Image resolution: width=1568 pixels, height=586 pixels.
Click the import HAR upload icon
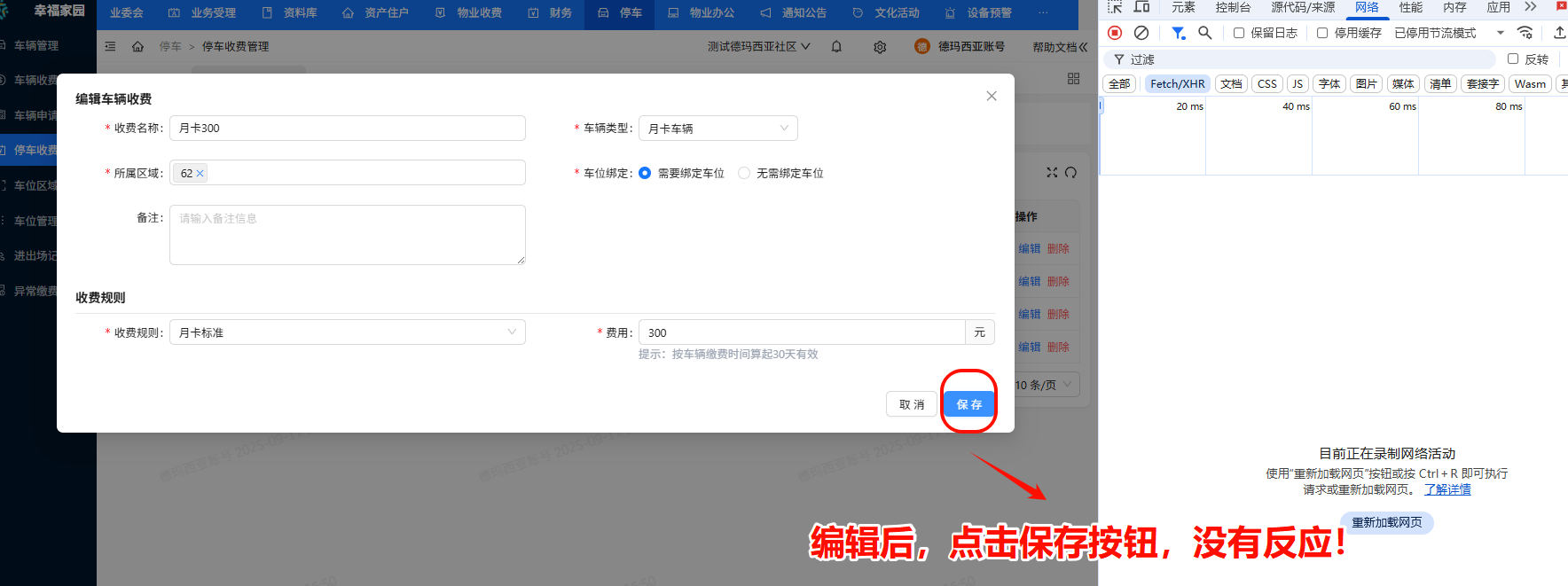point(1559,33)
